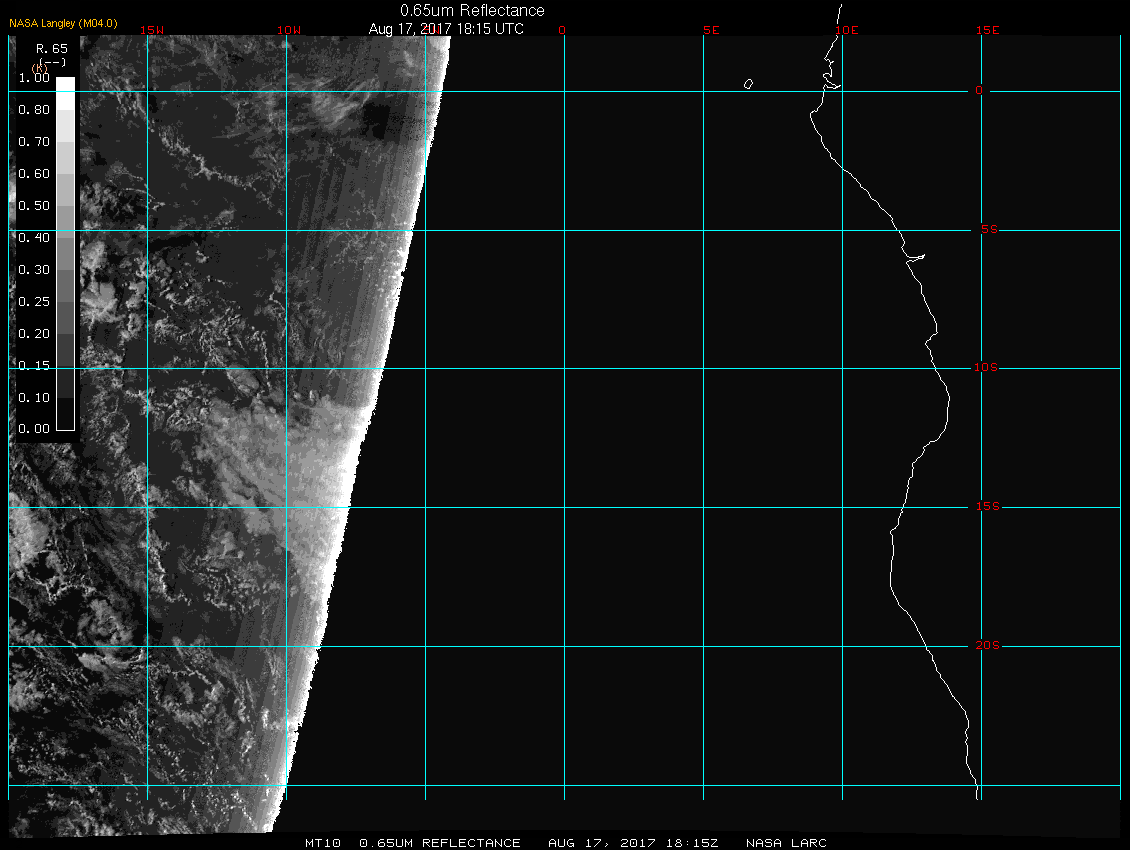This screenshot has width=1130, height=850.
Task: Click the 0.20 value on reflectance scale
Action: click(x=34, y=333)
